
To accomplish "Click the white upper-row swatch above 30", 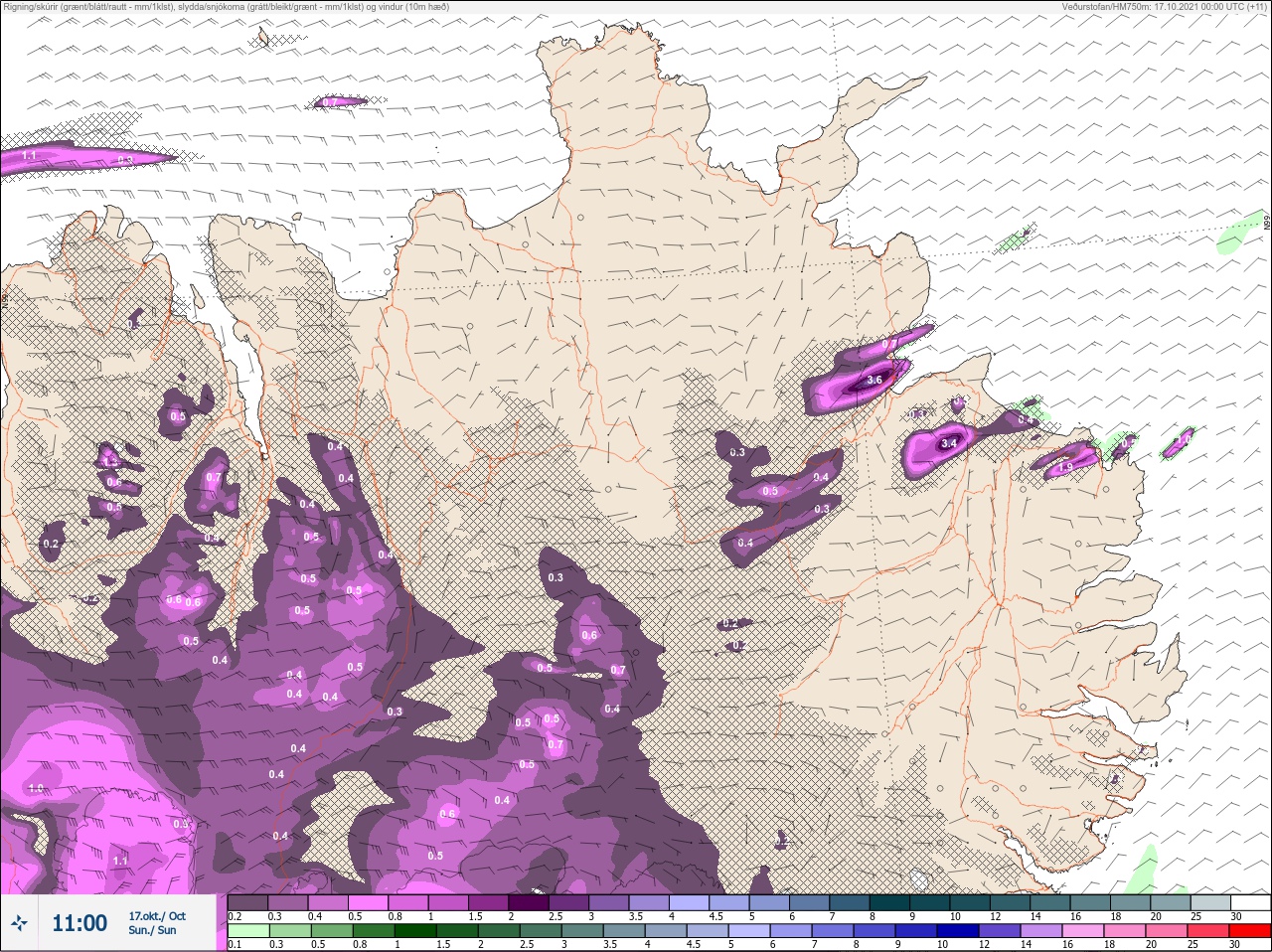I will (1250, 902).
